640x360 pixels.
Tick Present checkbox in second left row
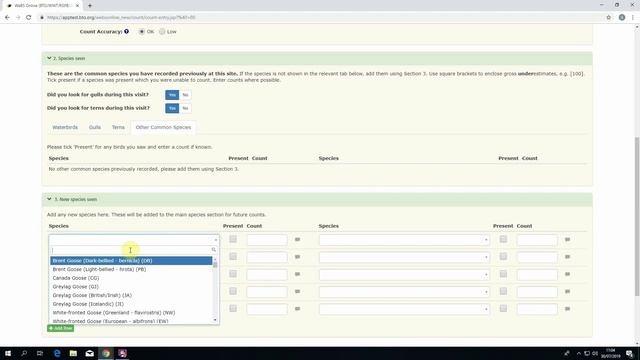pyautogui.click(x=233, y=256)
